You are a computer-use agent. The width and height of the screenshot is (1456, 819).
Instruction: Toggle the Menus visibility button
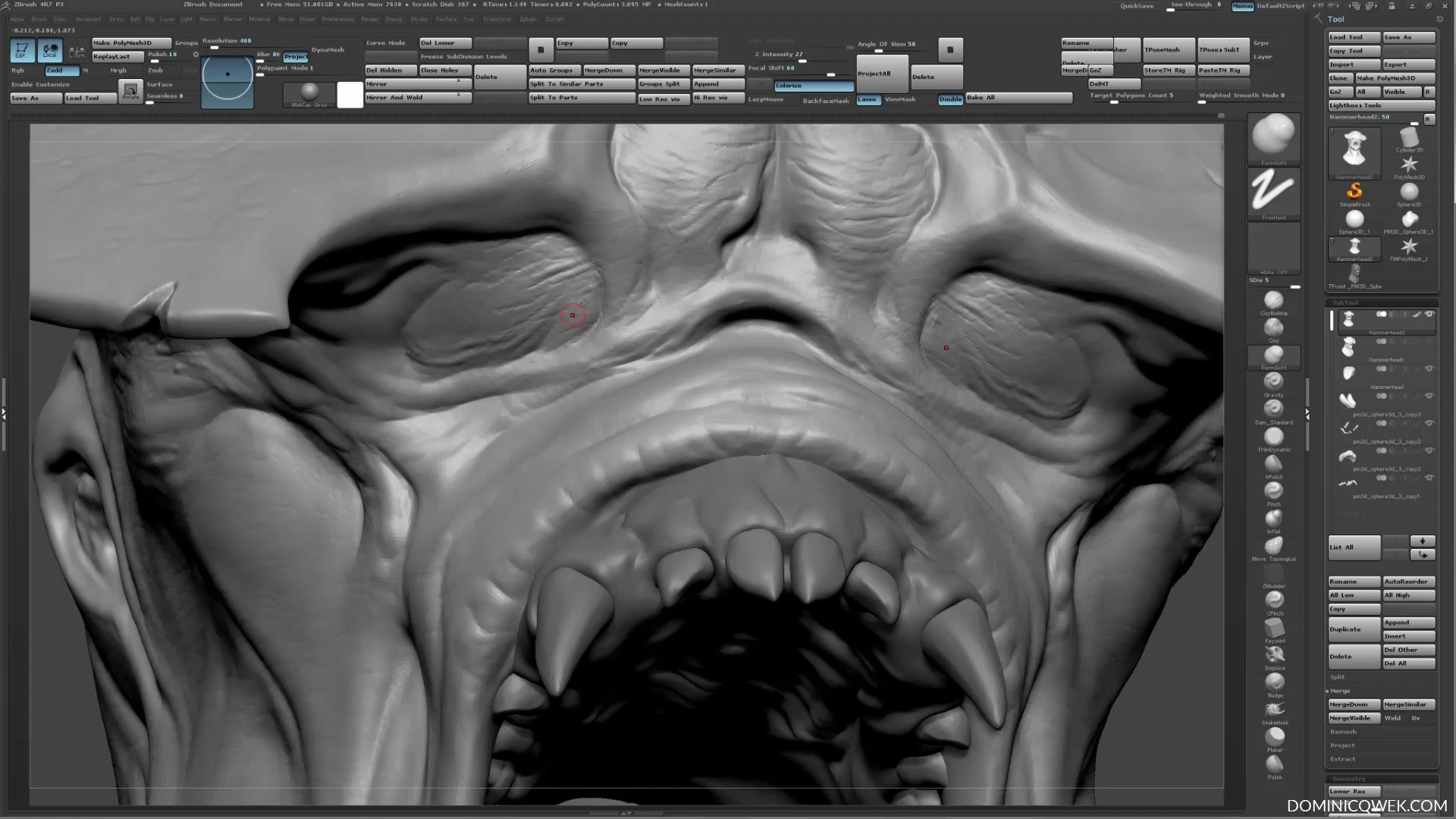[x=1242, y=6]
